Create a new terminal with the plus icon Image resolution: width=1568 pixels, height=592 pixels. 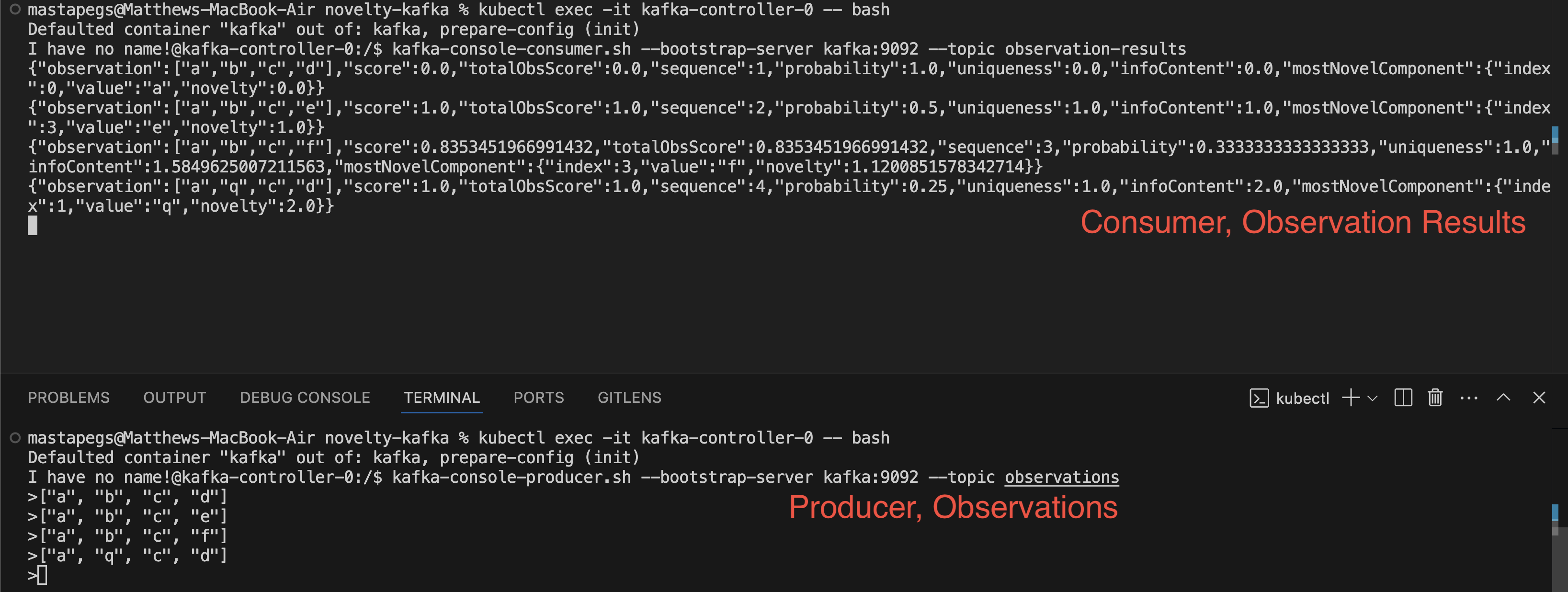1351,398
